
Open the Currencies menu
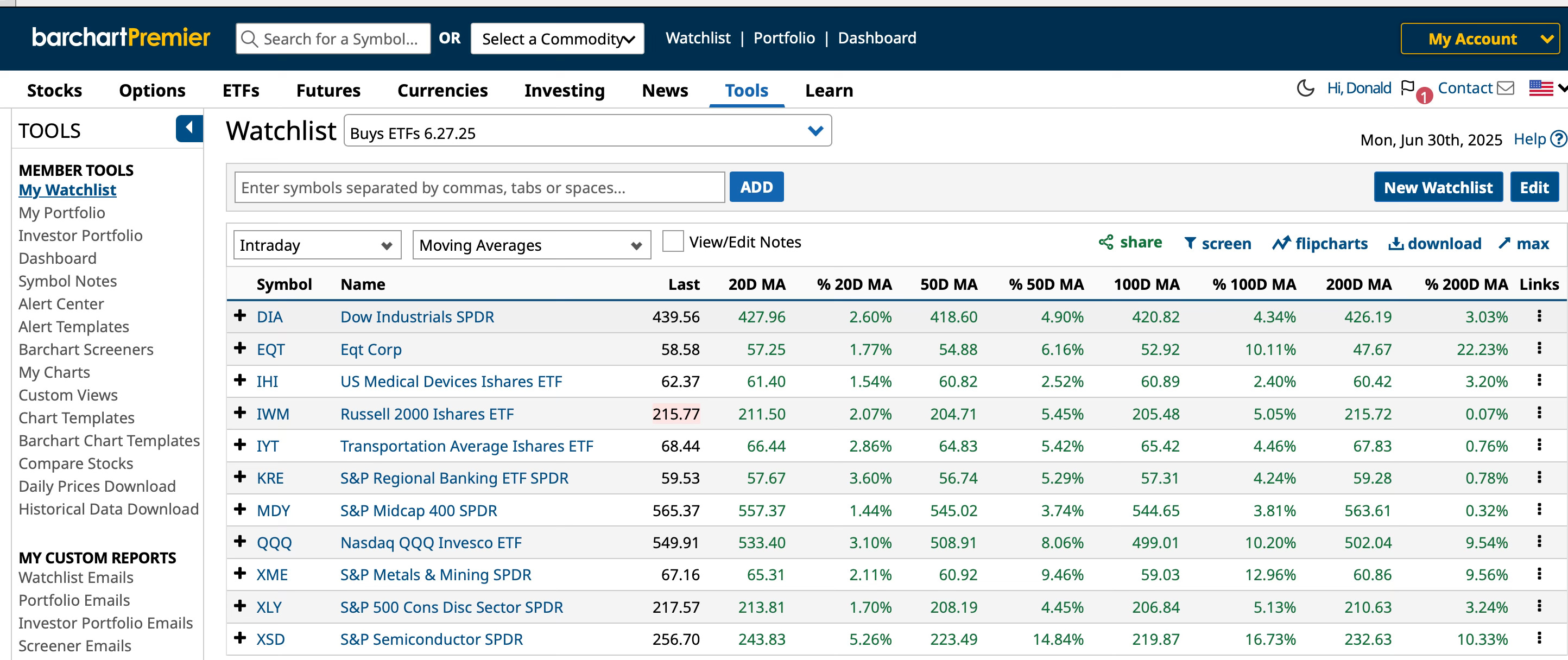click(442, 90)
